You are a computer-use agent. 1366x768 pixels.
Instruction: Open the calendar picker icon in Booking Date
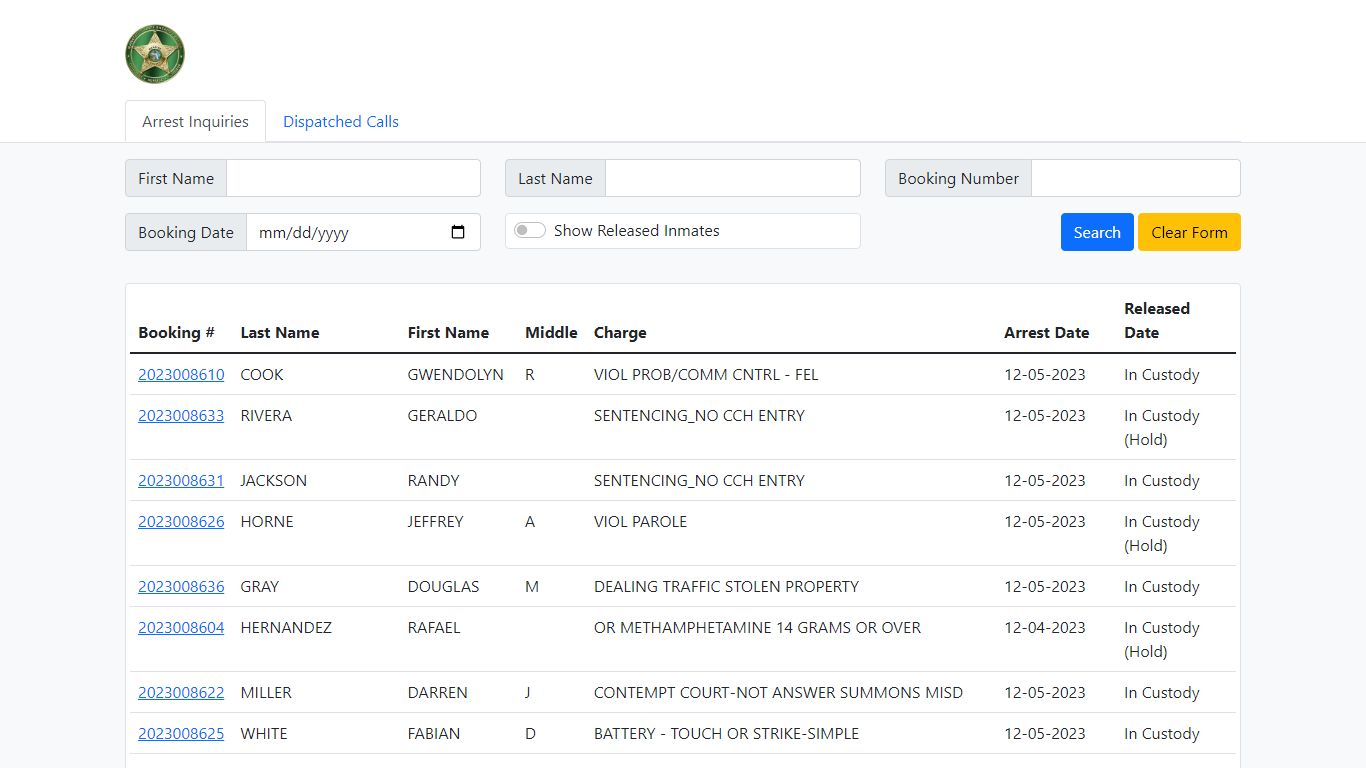[458, 232]
